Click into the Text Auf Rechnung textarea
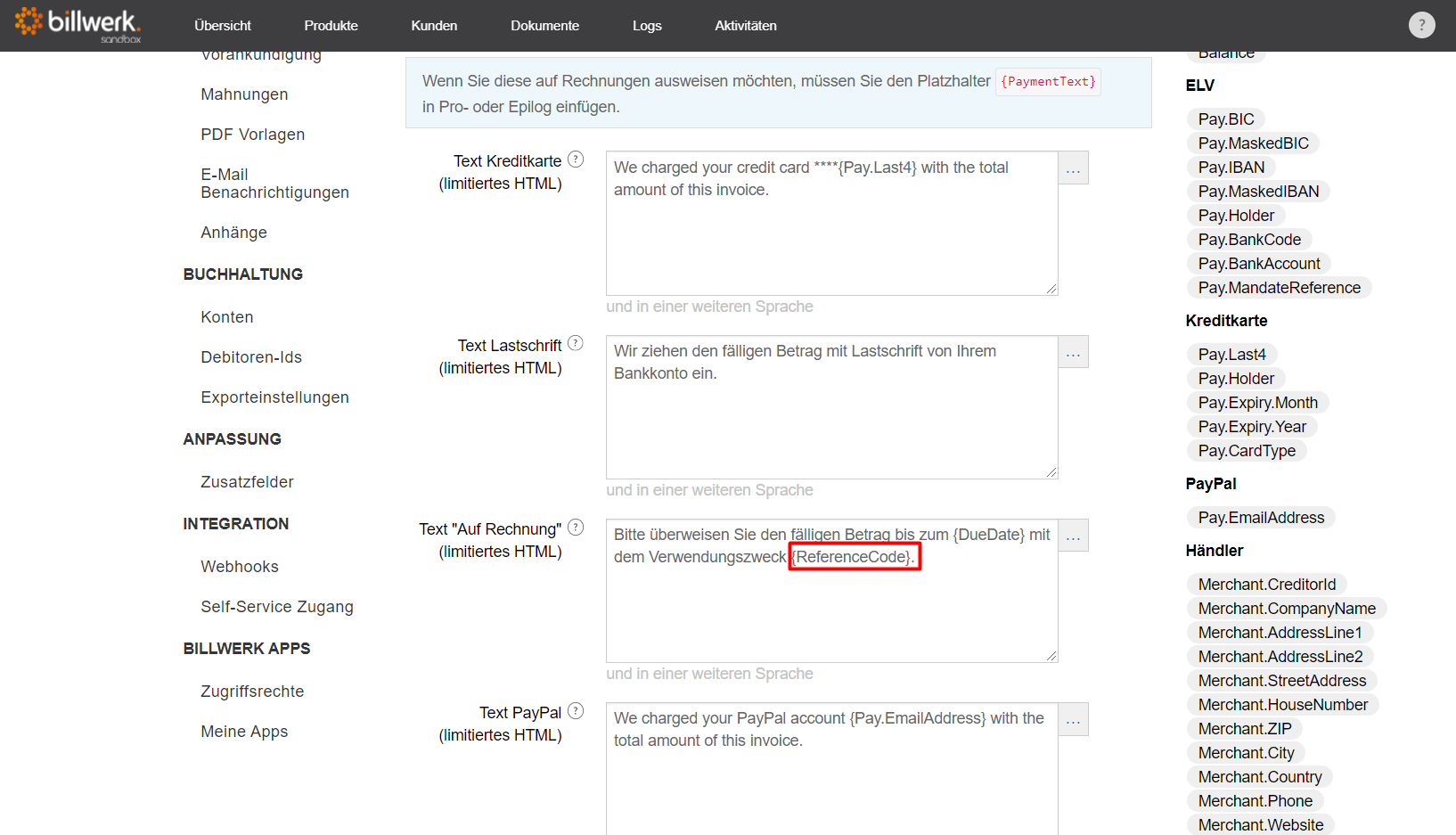 tap(831, 591)
